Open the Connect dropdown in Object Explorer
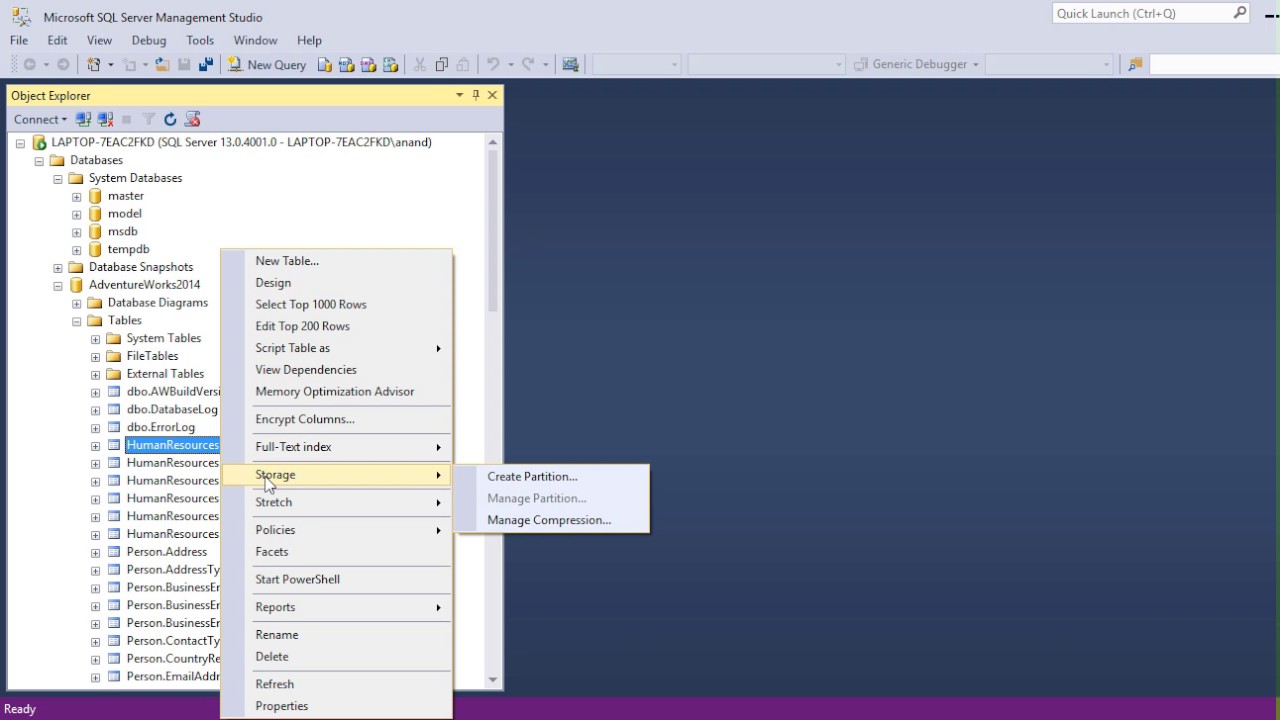 (x=40, y=119)
